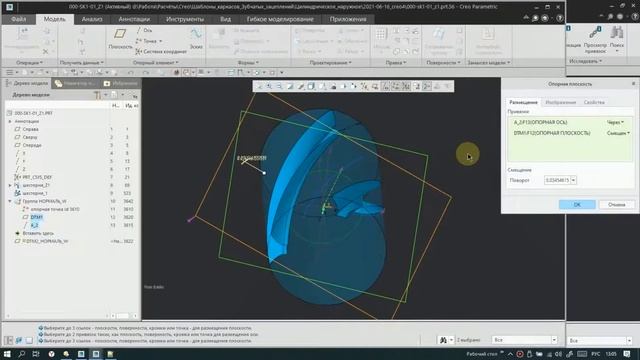Select the Сверху plane in model tree
Viewport: 640px width, 360px height.
click(x=30, y=137)
